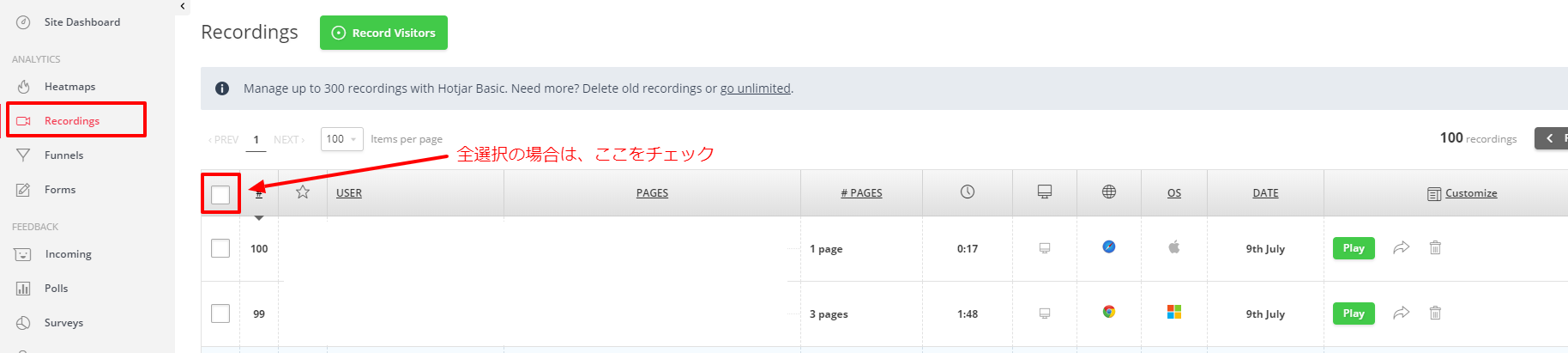Image resolution: width=1568 pixels, height=353 pixels.
Task: Open Heatmaps in the sidebar
Action: 69,87
